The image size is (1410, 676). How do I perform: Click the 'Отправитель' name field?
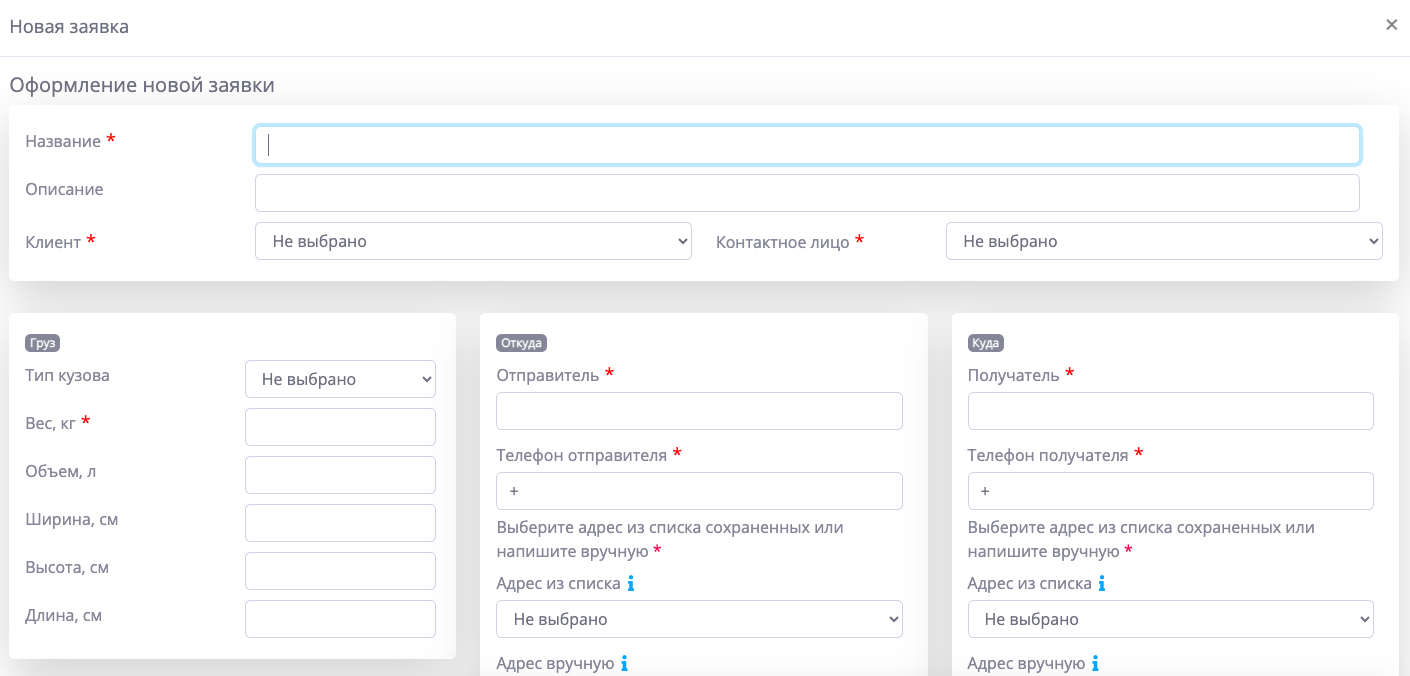click(x=699, y=411)
